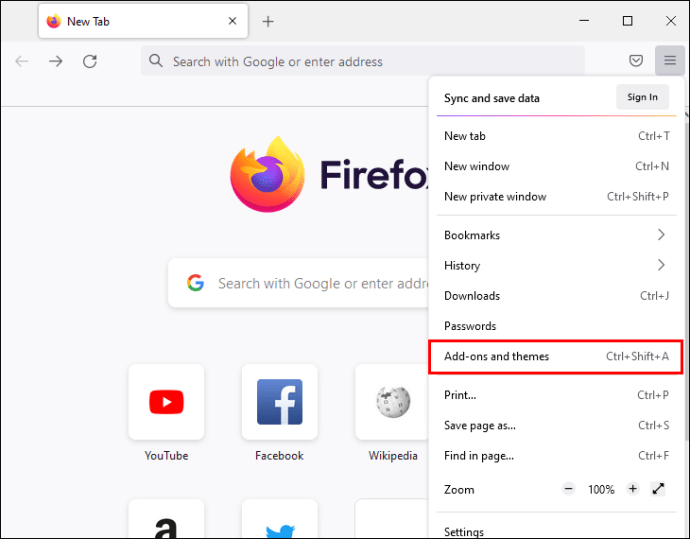Minimize the Firefox window
Image resolution: width=690 pixels, height=539 pixels.
point(584,21)
